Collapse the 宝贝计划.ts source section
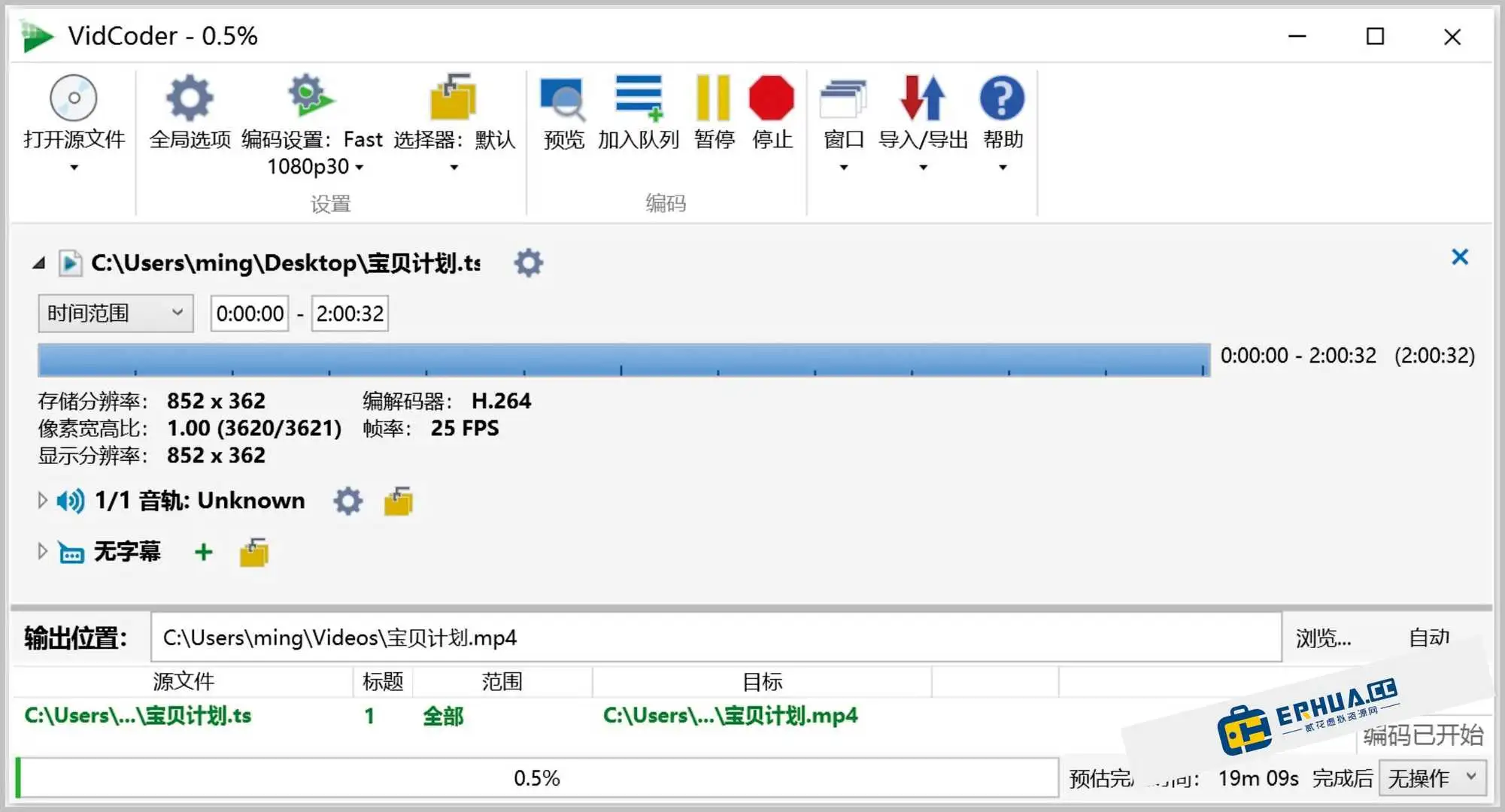 pyautogui.click(x=38, y=262)
